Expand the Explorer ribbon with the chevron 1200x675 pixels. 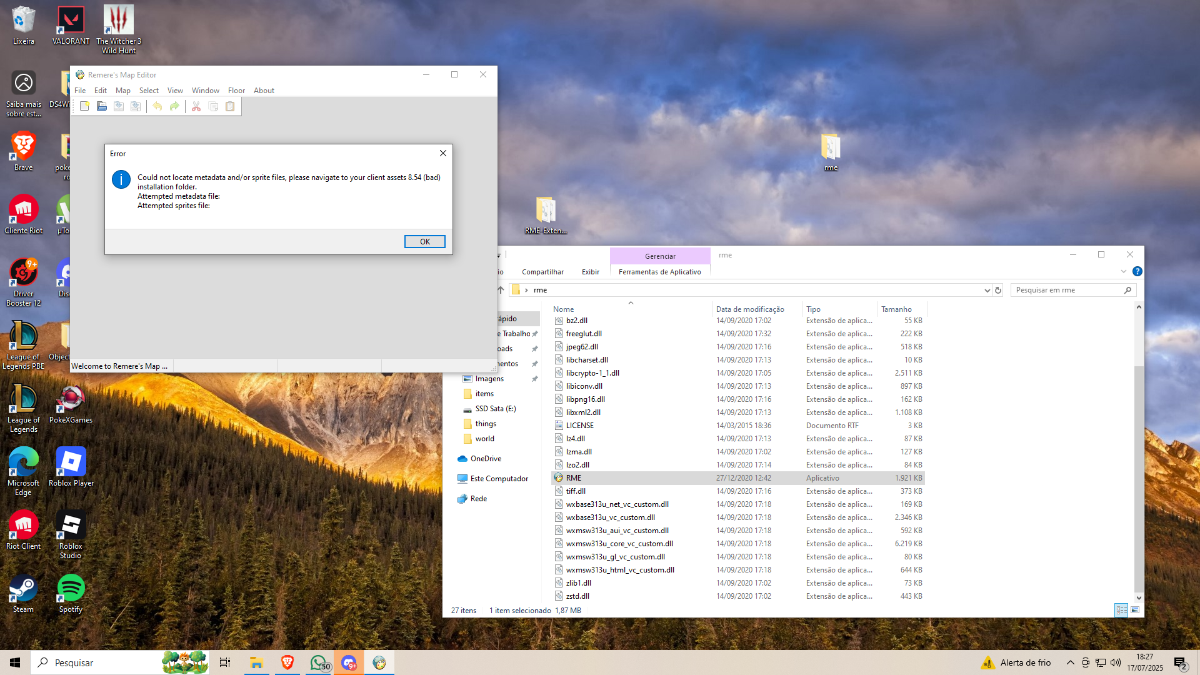(1124, 271)
